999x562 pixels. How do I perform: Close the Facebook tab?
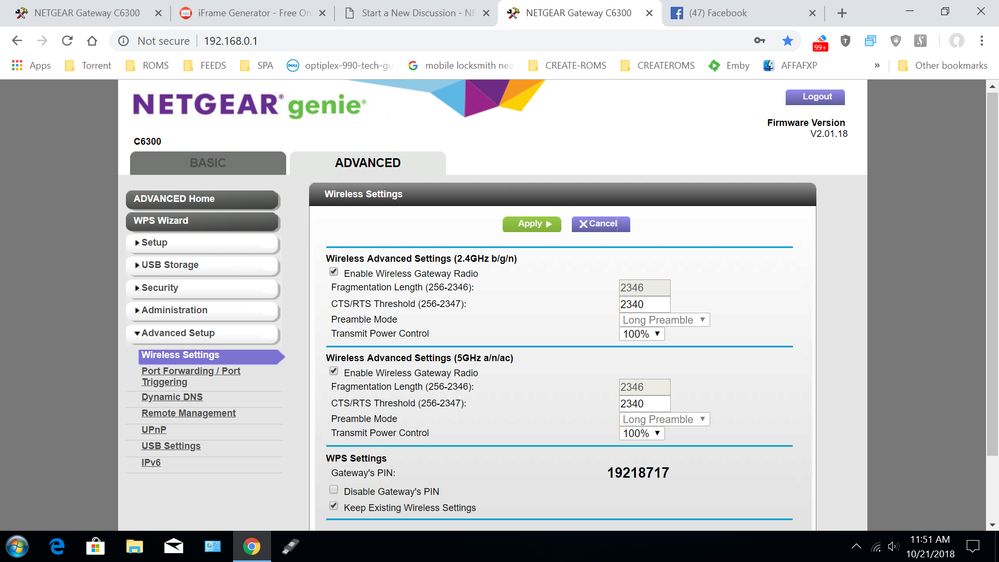click(x=812, y=13)
